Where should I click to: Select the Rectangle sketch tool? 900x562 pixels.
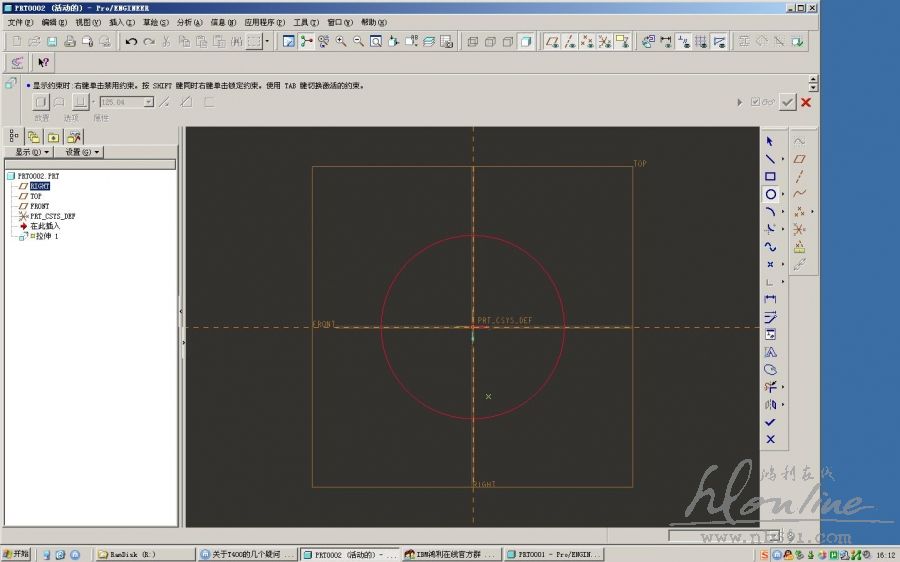tap(770, 176)
